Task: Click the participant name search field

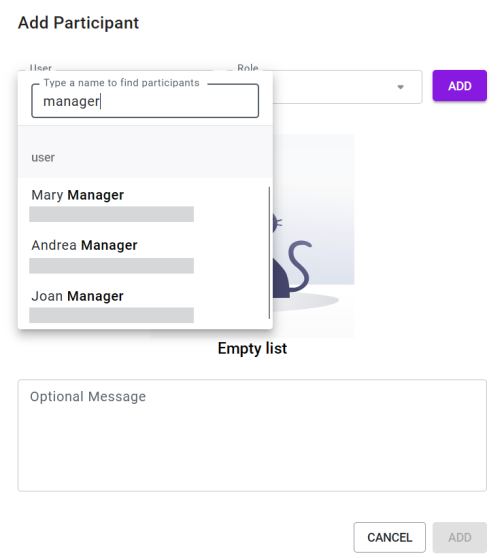Action: 145,101
